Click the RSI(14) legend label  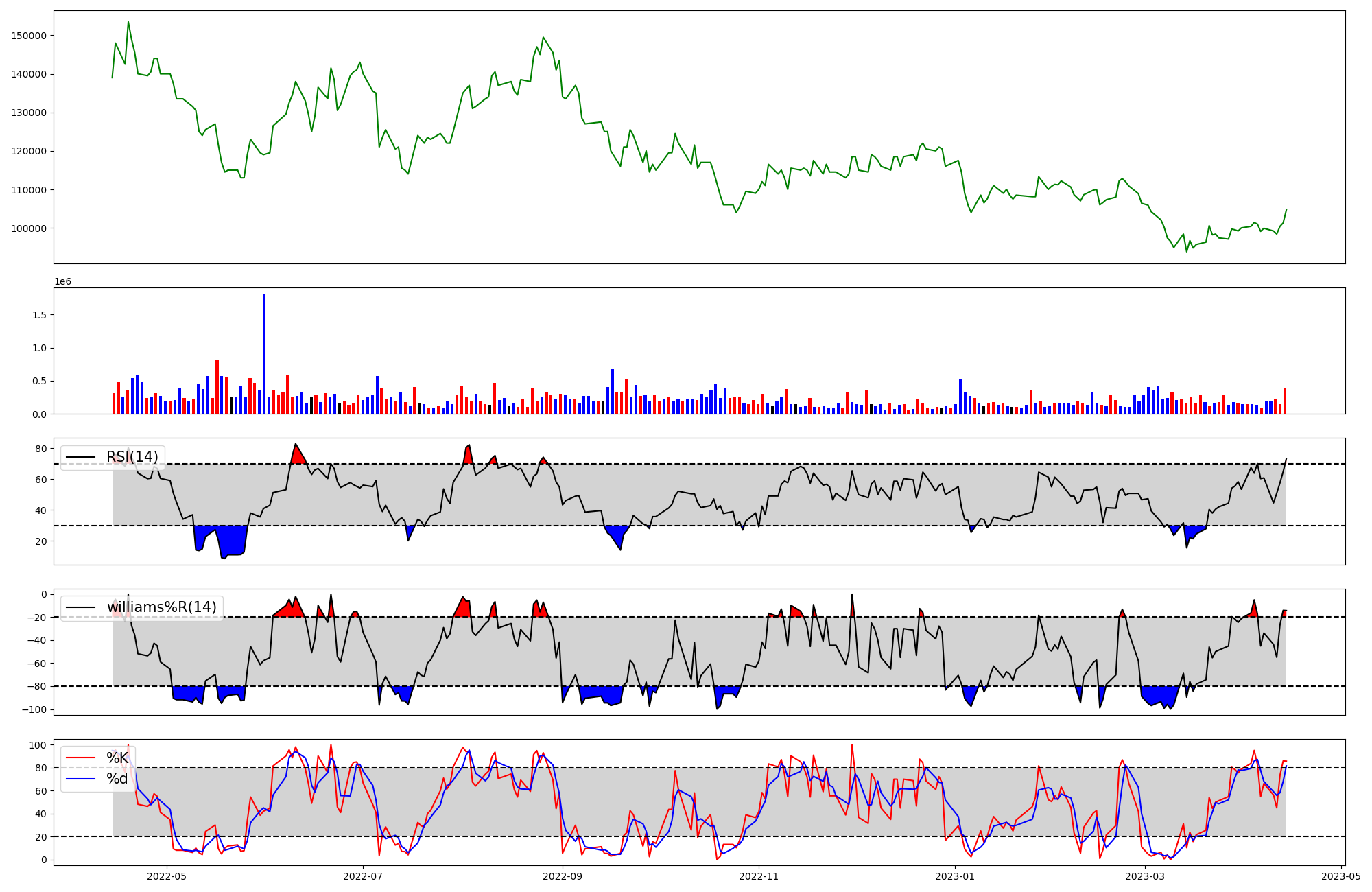pyautogui.click(x=132, y=457)
